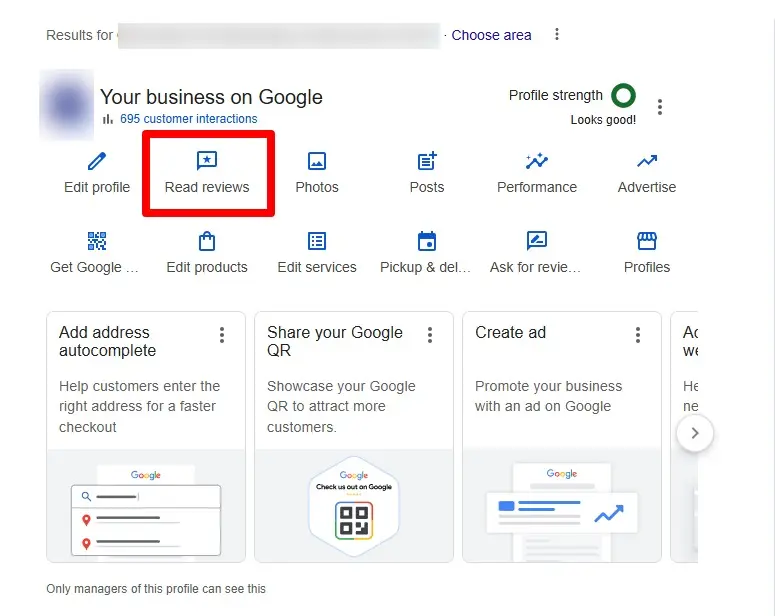The image size is (775, 616).
Task: Click 695 customer interactions link
Action: click(188, 119)
